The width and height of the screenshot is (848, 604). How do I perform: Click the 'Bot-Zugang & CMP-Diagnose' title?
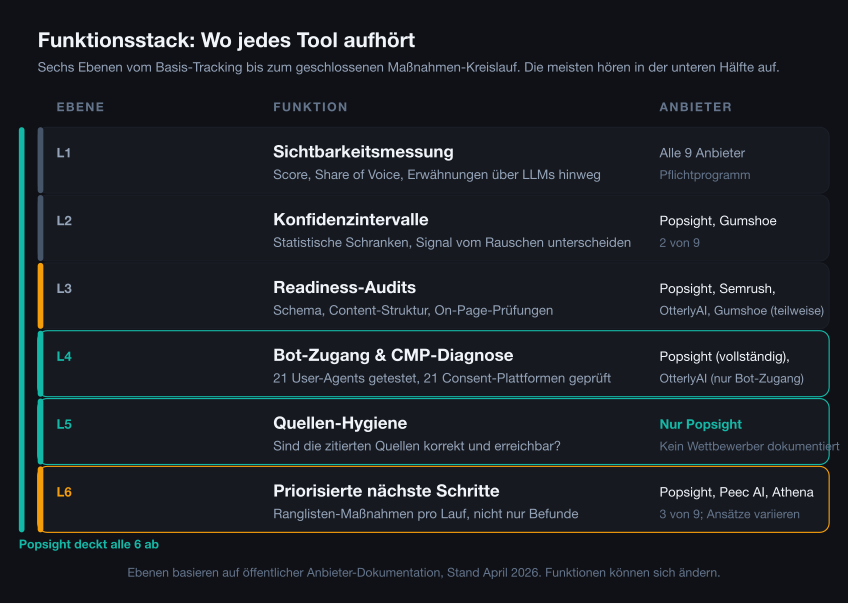(x=393, y=355)
